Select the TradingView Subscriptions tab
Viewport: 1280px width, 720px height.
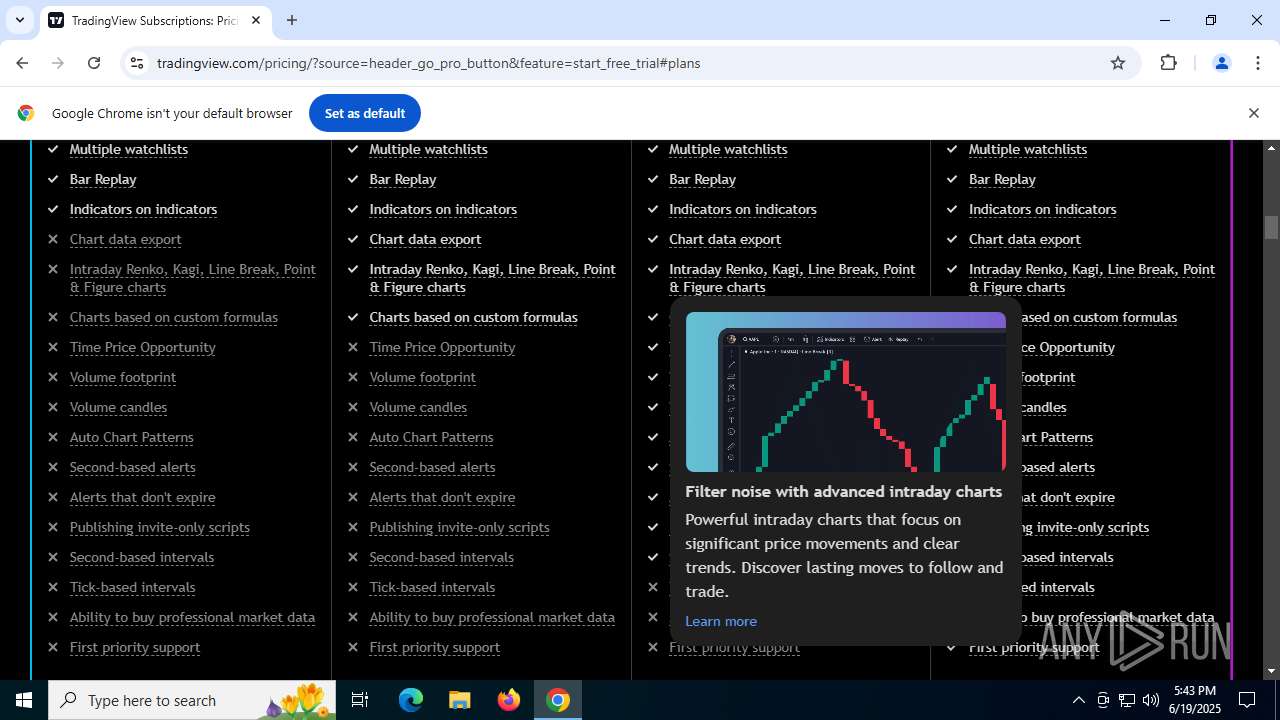click(x=155, y=20)
